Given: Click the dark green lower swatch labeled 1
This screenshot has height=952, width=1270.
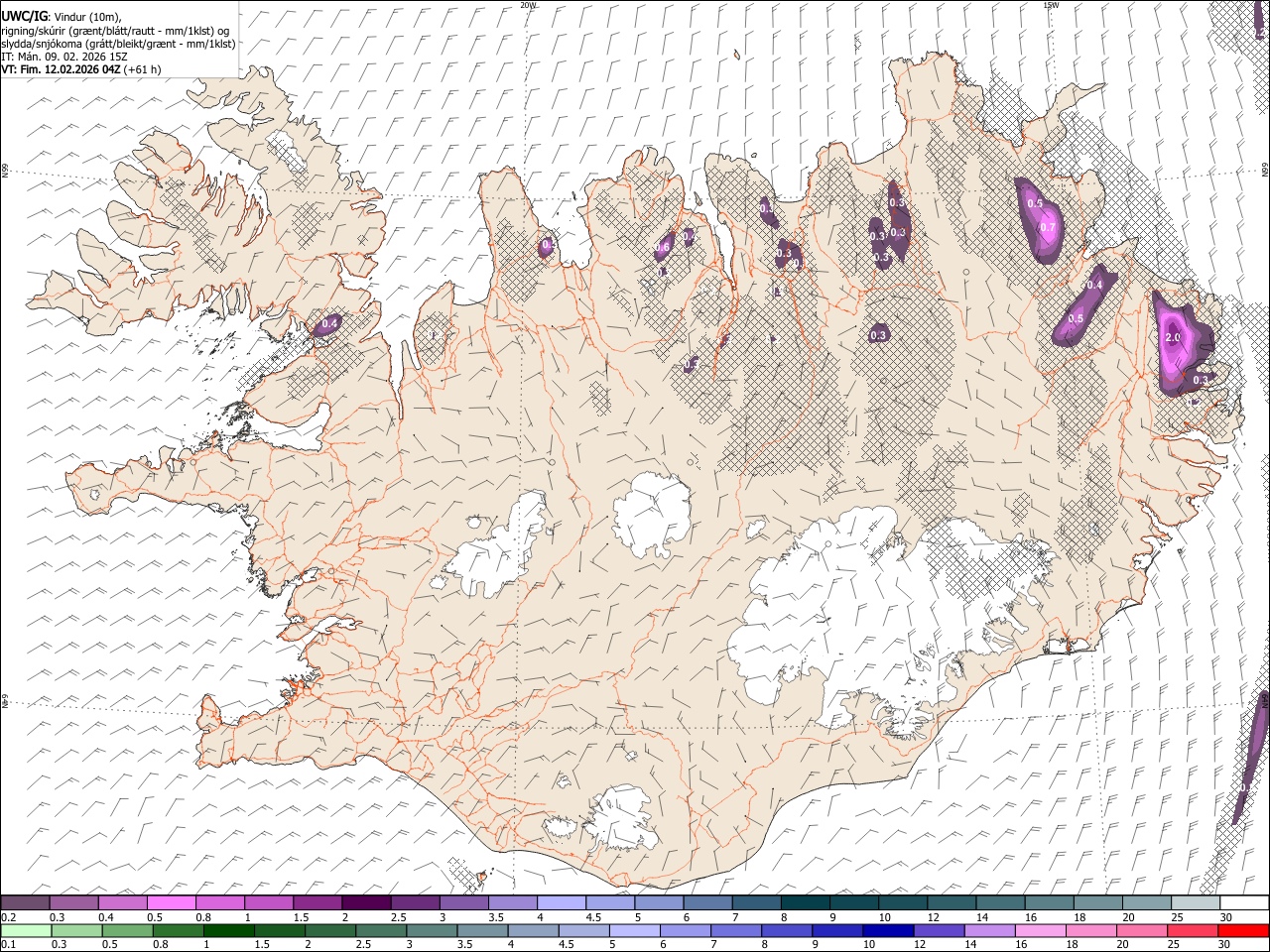Looking at the screenshot, I should pos(228,930).
